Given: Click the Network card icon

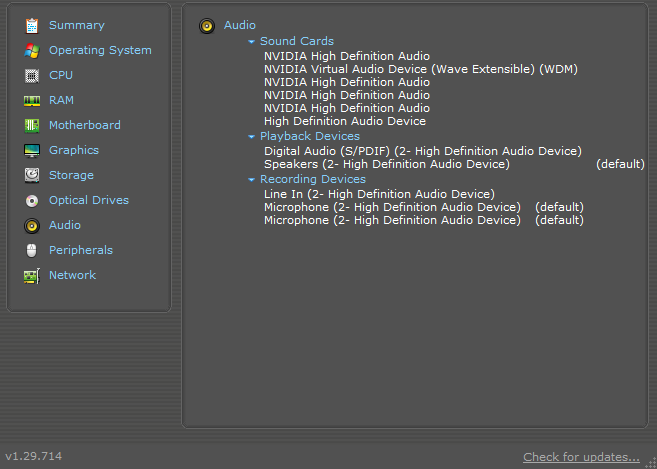Looking at the screenshot, I should pyautogui.click(x=32, y=276).
